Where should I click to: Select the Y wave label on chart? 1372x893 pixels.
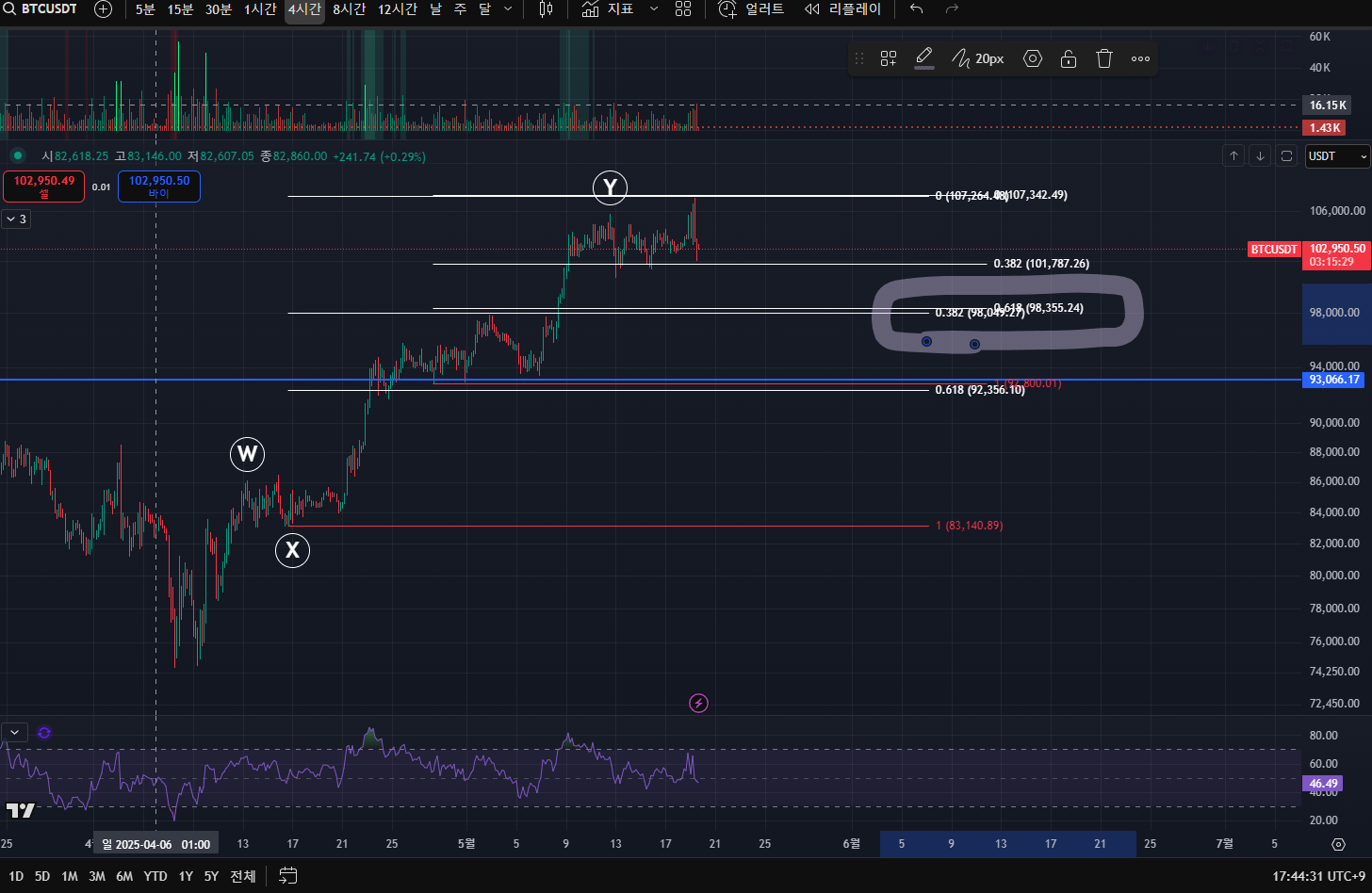pos(610,188)
